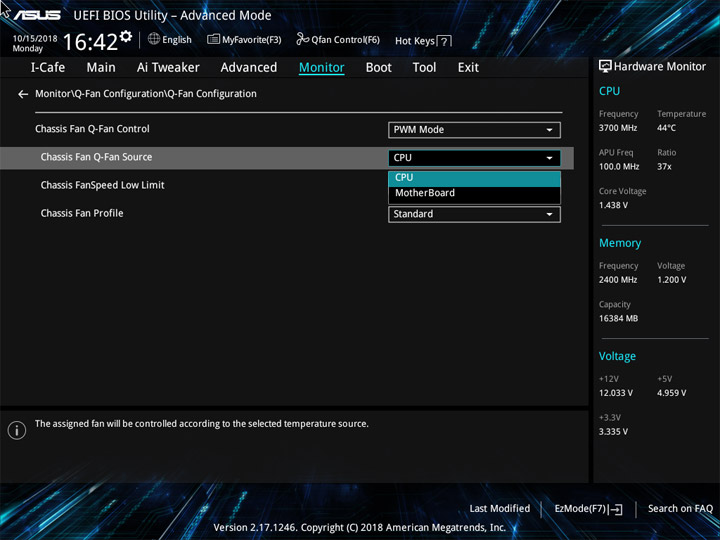The image size is (720, 540).
Task: Select Chassis FanSpeed Low Limit setting
Action: tap(102, 186)
